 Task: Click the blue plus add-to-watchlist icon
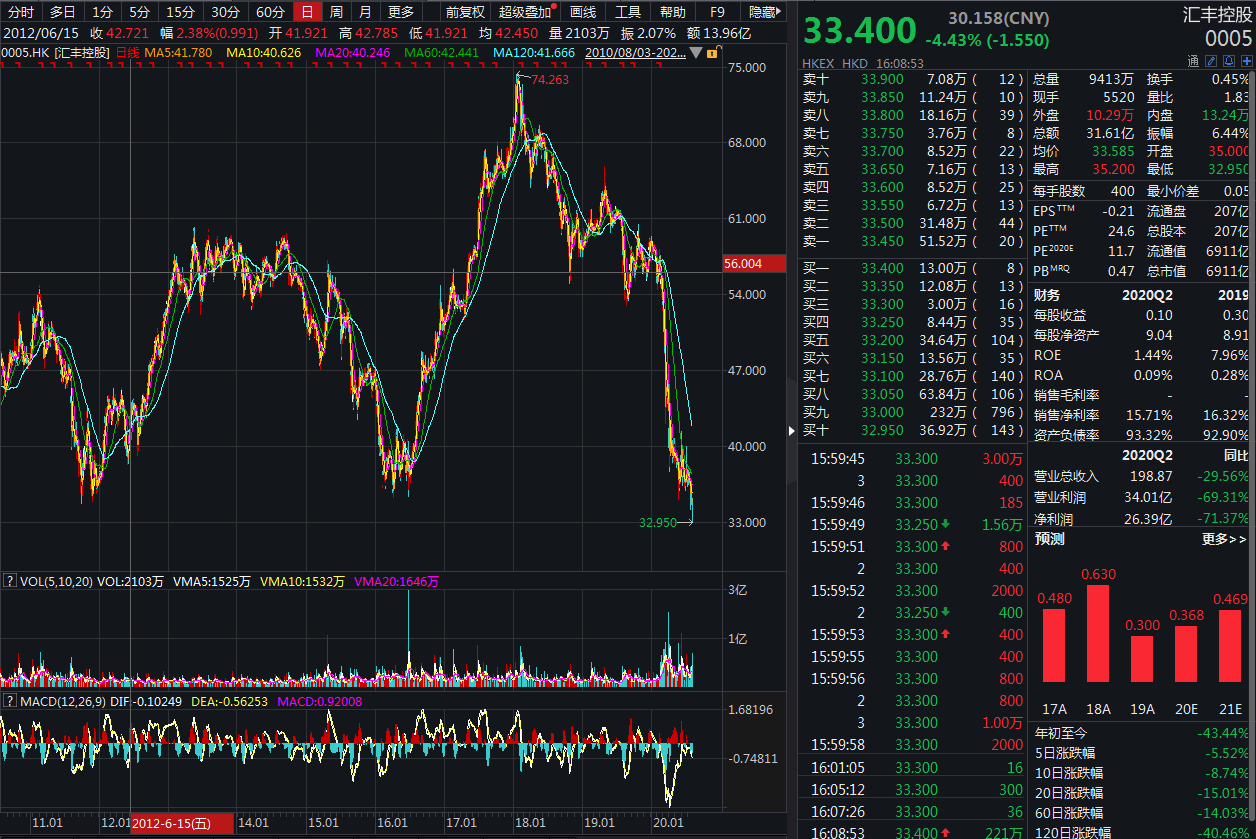(x=1245, y=61)
